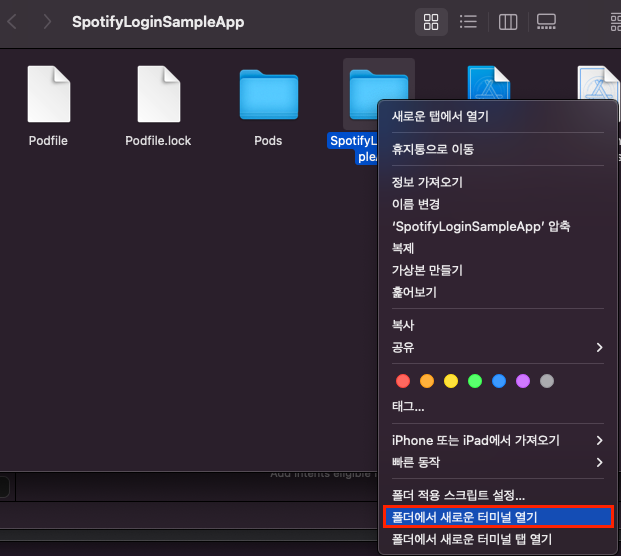Choose '휴지통으로 이동' menu entry

tap(498, 149)
